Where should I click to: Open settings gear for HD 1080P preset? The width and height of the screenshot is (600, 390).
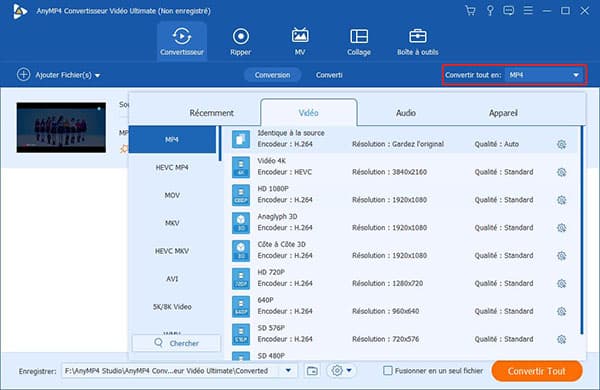[561, 200]
